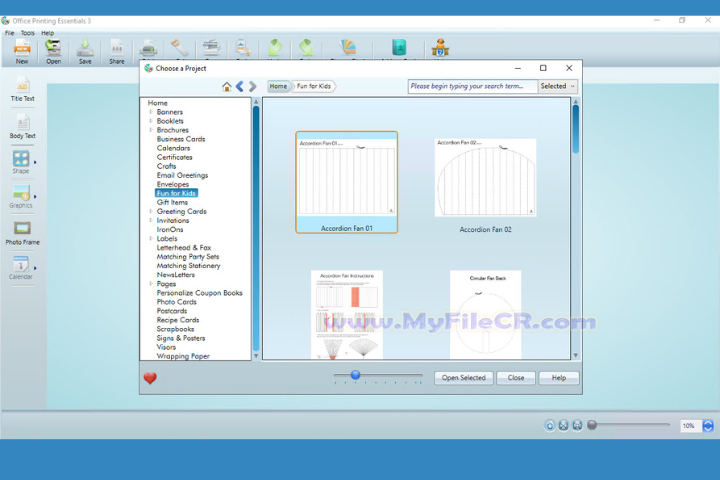Select Photo Cards in the category tree
The image size is (720, 480).
176,302
